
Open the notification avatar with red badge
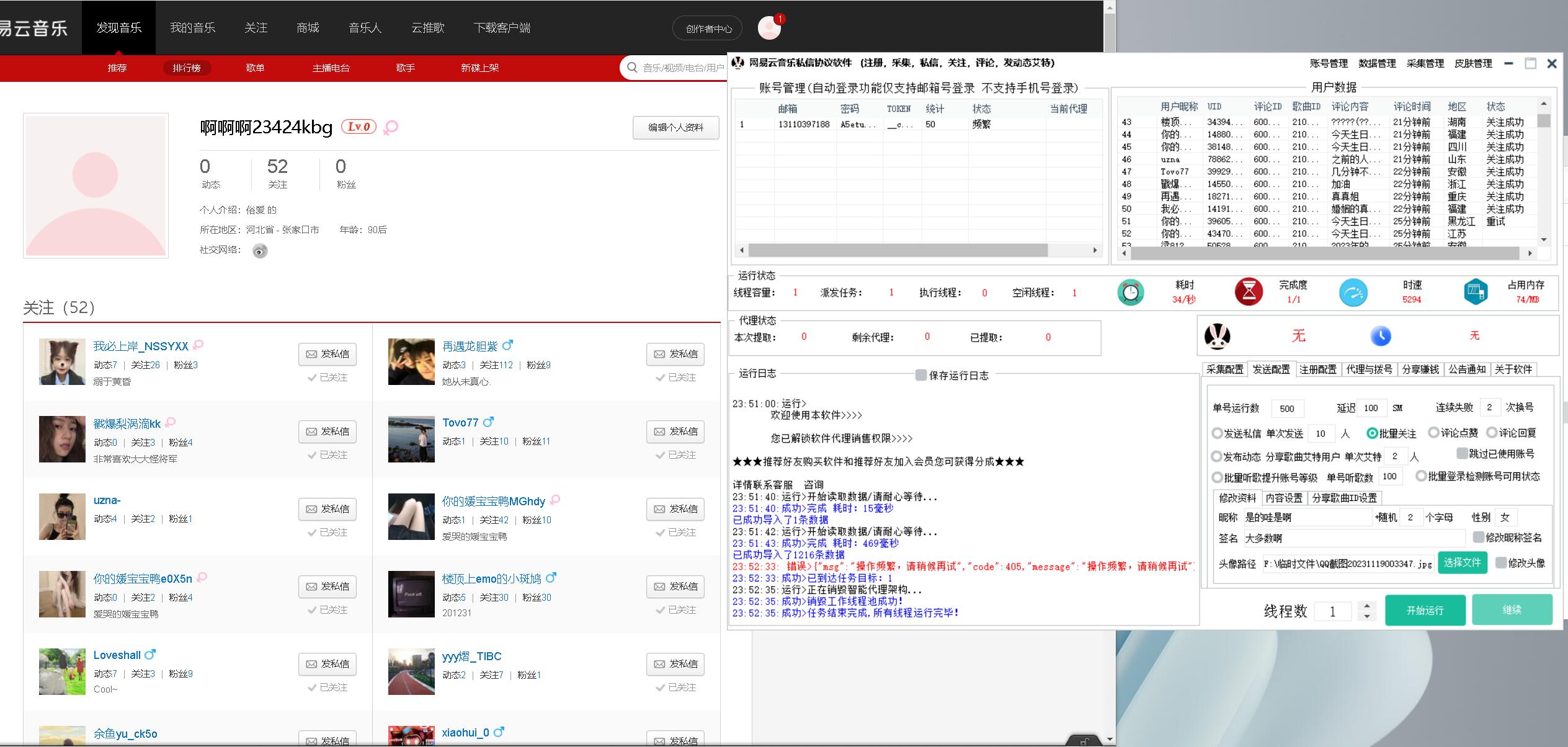click(x=769, y=28)
